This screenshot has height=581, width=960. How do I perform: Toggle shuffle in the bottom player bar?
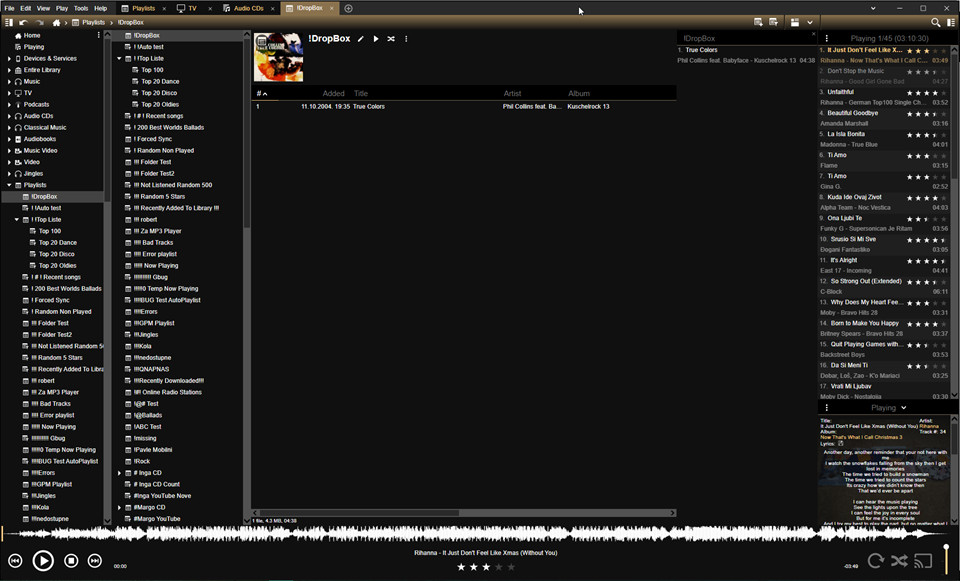click(899, 561)
